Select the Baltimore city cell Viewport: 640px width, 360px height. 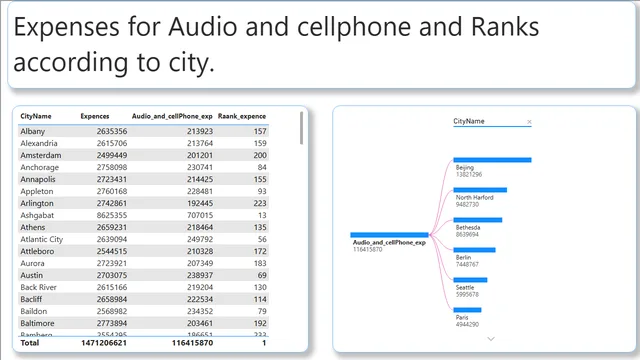(x=37, y=323)
